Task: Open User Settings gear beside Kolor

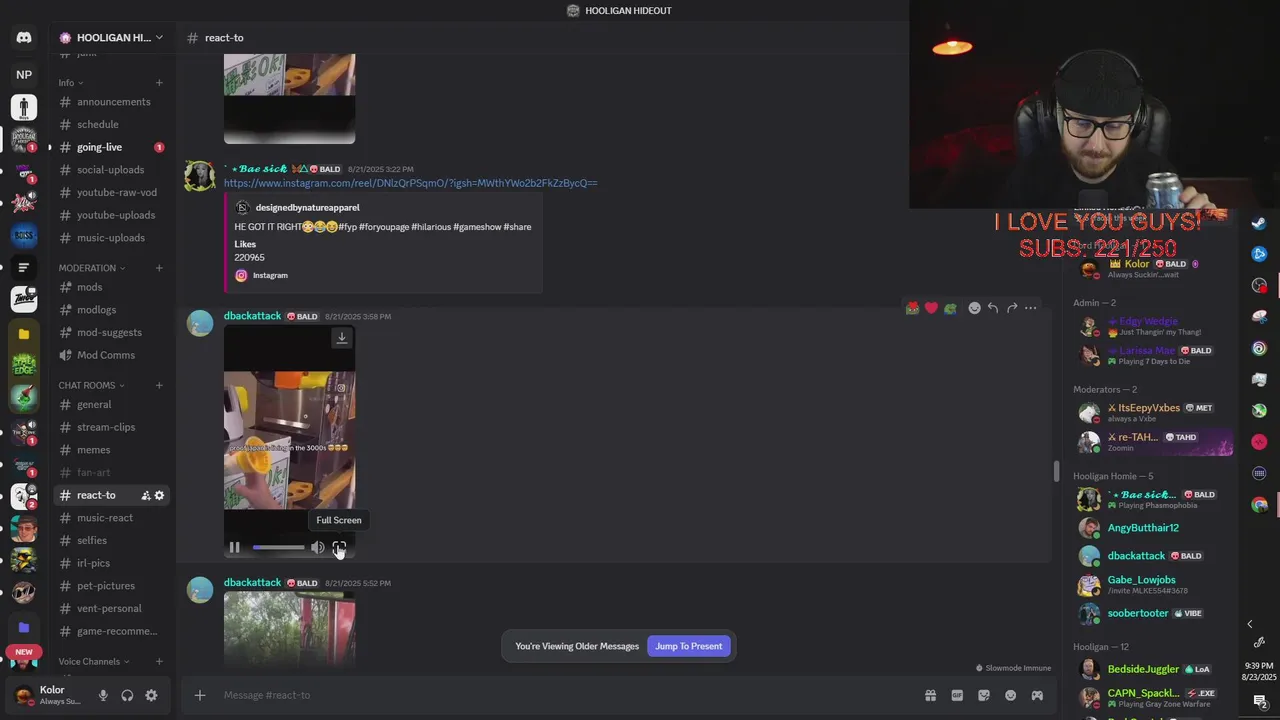Action: click(151, 695)
